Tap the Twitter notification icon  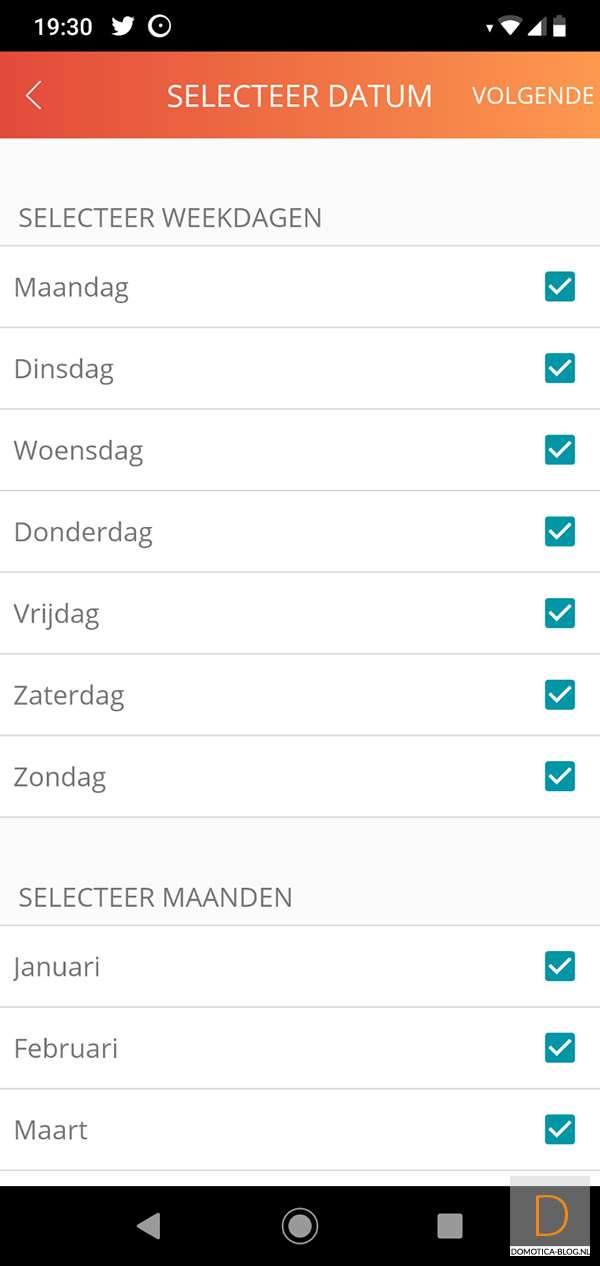(x=123, y=26)
